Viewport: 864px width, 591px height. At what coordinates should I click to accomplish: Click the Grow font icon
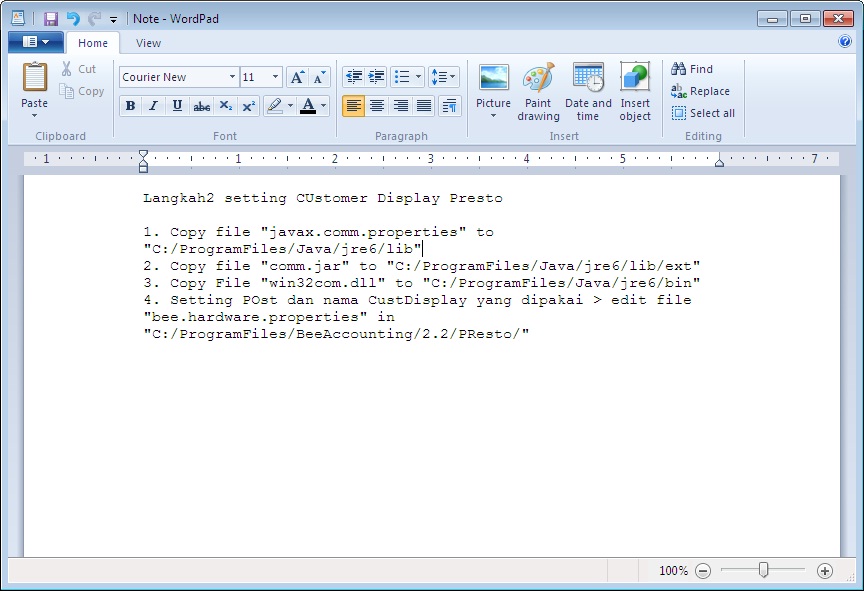point(297,77)
